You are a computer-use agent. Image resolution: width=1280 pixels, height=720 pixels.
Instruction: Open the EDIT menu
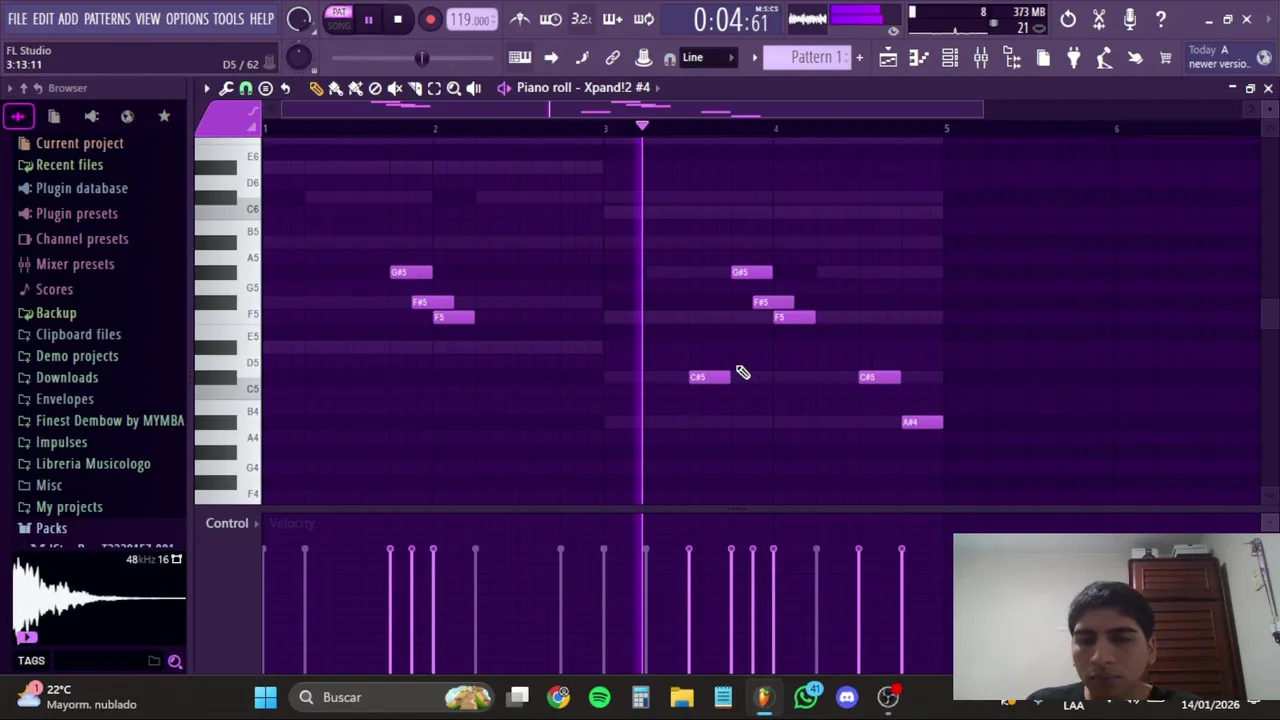click(43, 19)
